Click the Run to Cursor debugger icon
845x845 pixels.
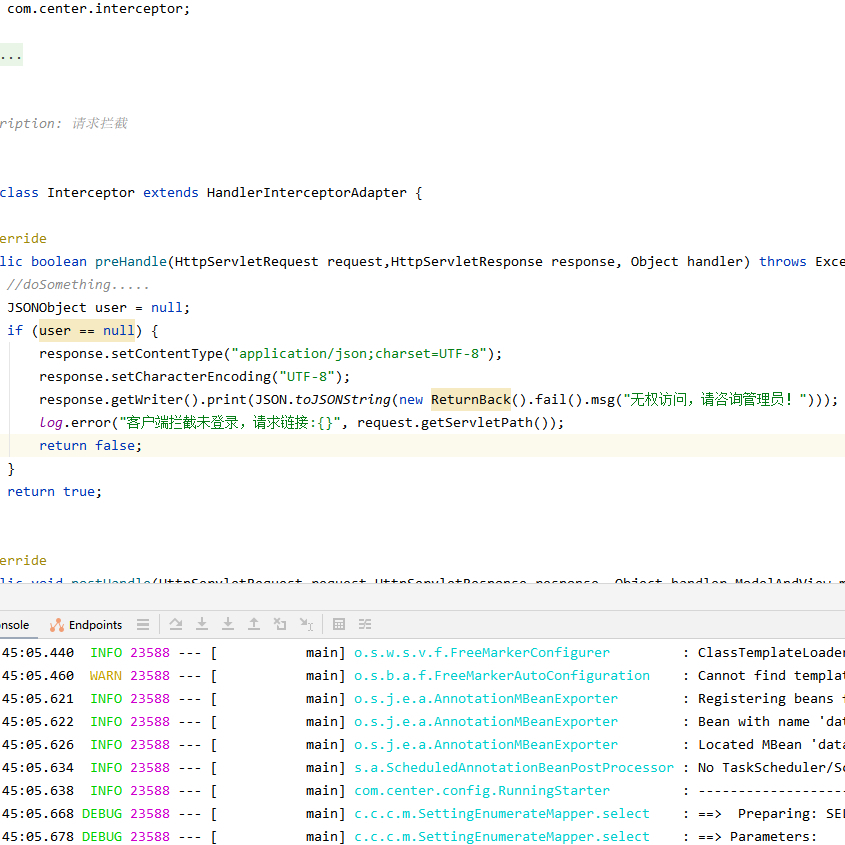coord(306,625)
